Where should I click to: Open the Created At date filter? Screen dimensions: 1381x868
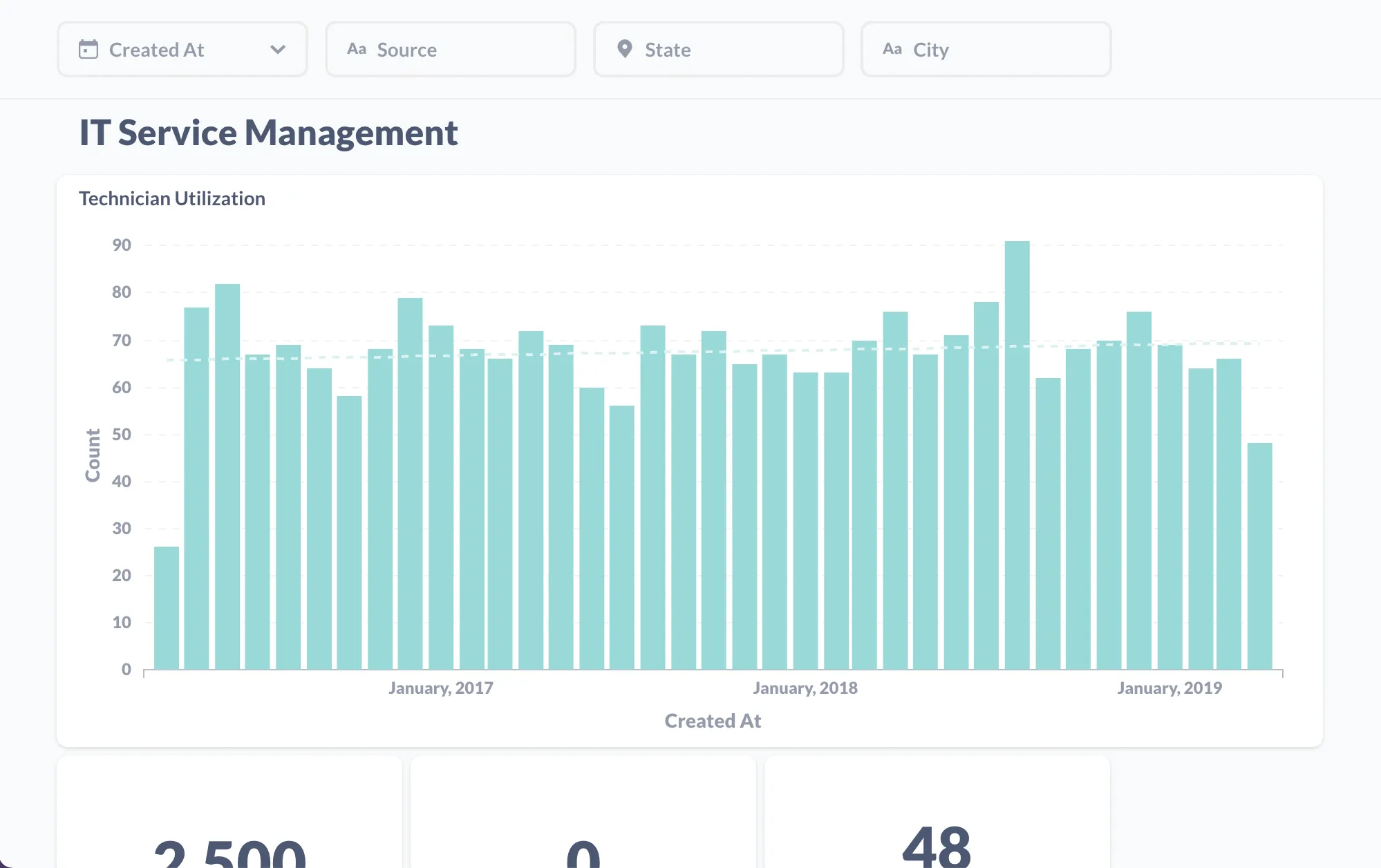[182, 49]
